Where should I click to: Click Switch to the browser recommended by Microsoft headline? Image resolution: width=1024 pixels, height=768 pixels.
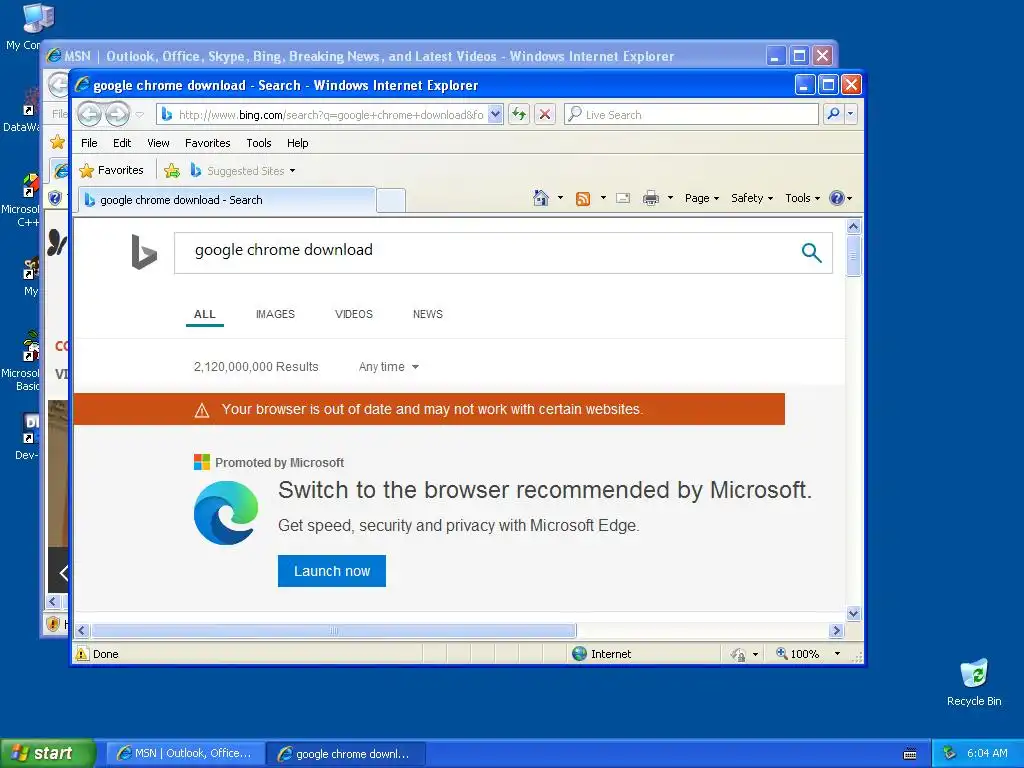tap(545, 490)
